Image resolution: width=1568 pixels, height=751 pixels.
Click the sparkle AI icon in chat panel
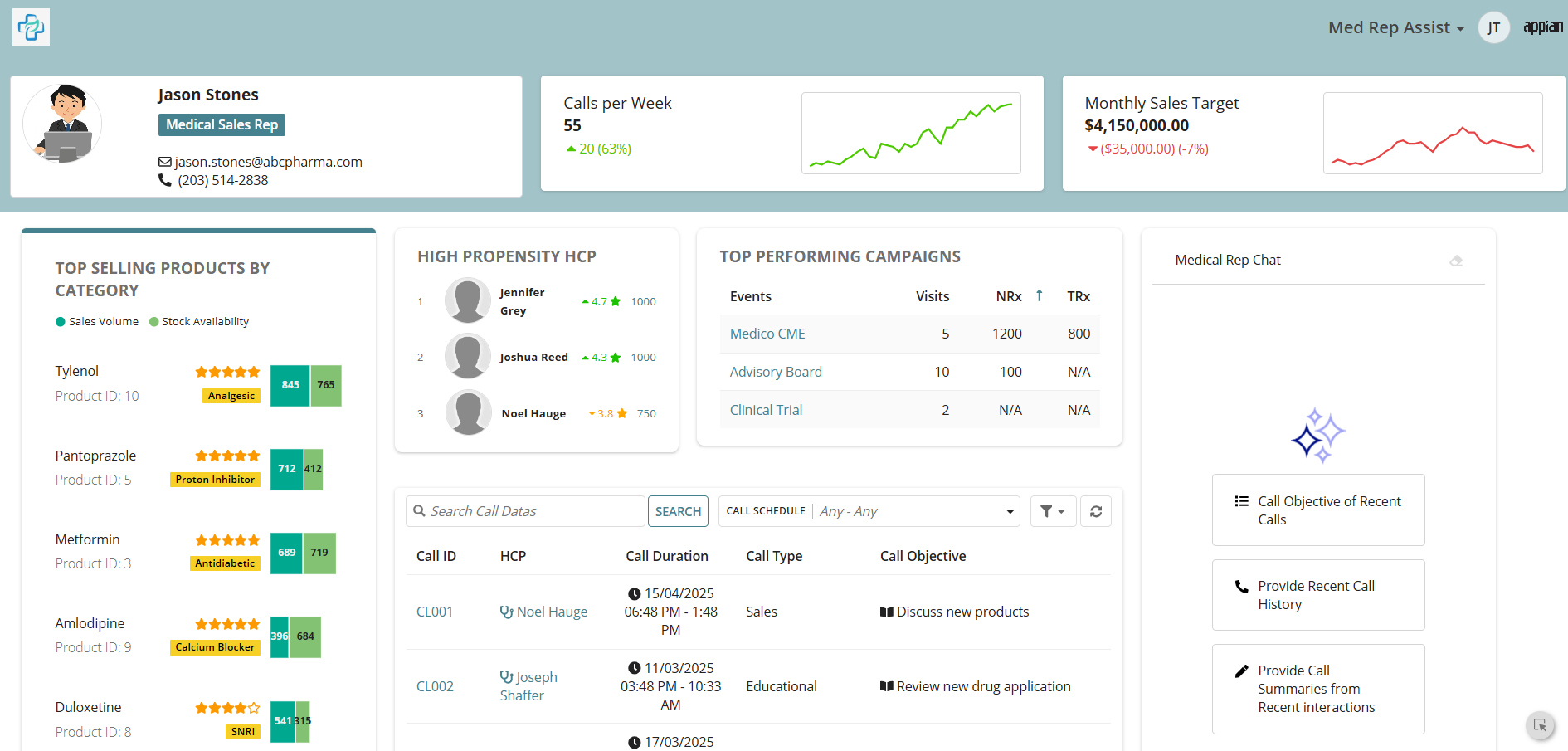coord(1318,435)
